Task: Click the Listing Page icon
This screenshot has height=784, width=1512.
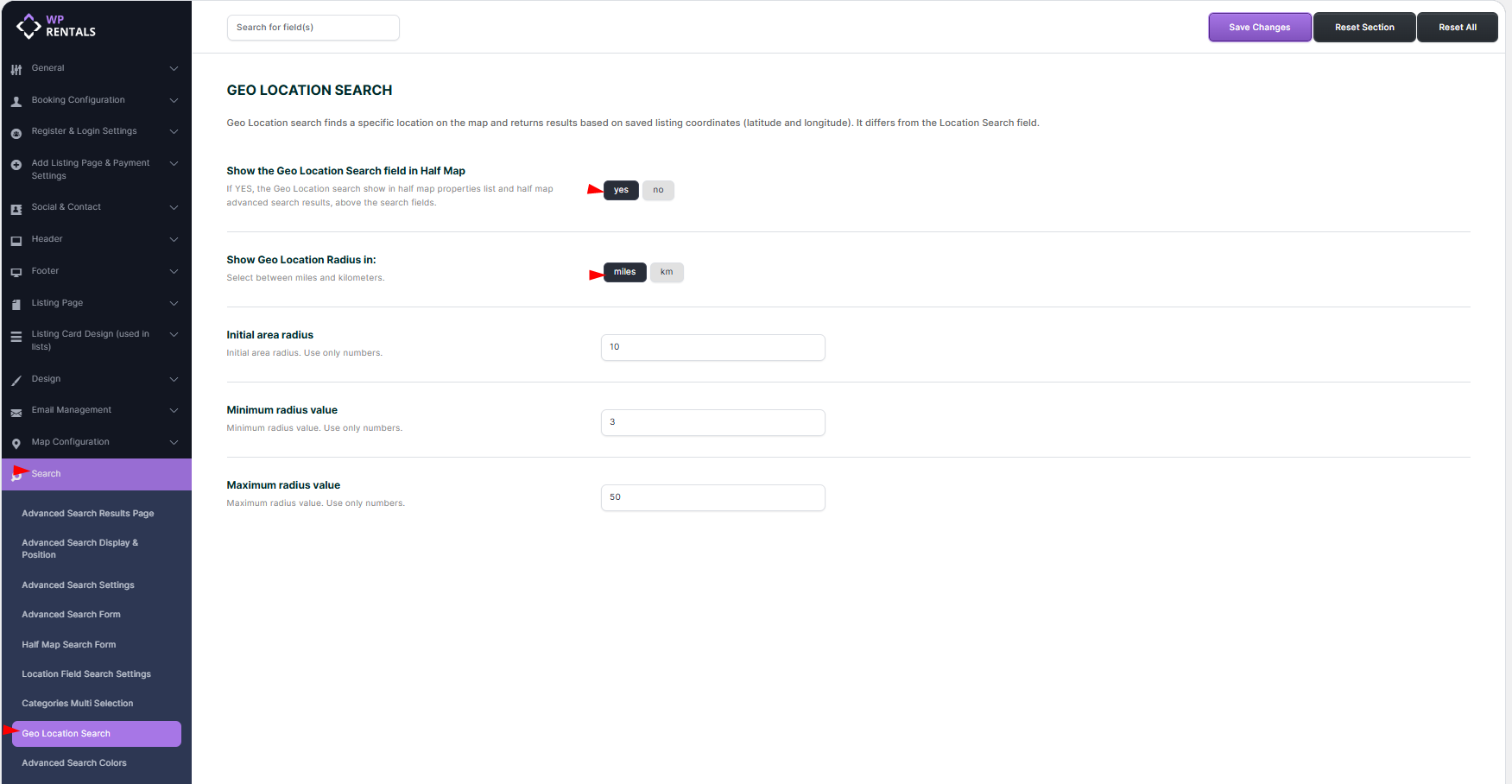Action: 16,304
